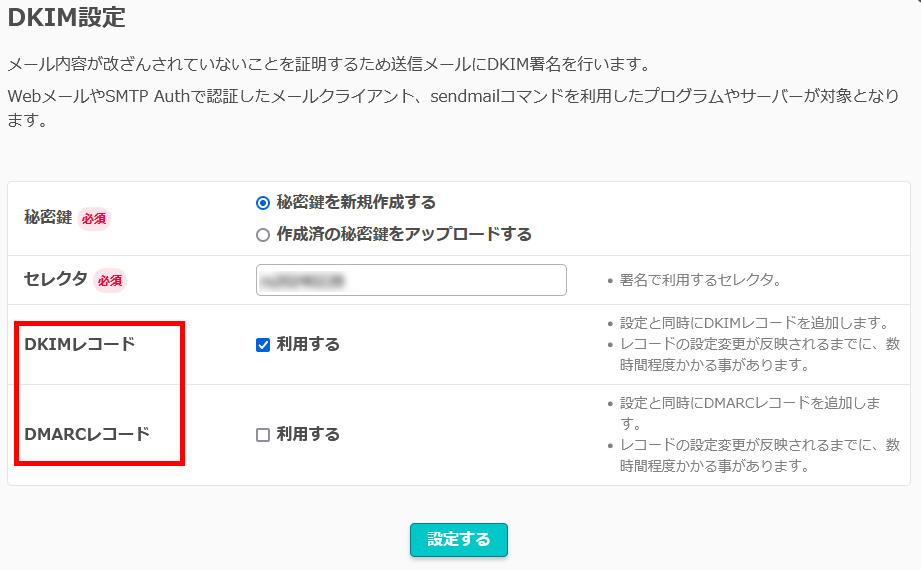Click the 必須 badge beside セレクタ

[110, 281]
